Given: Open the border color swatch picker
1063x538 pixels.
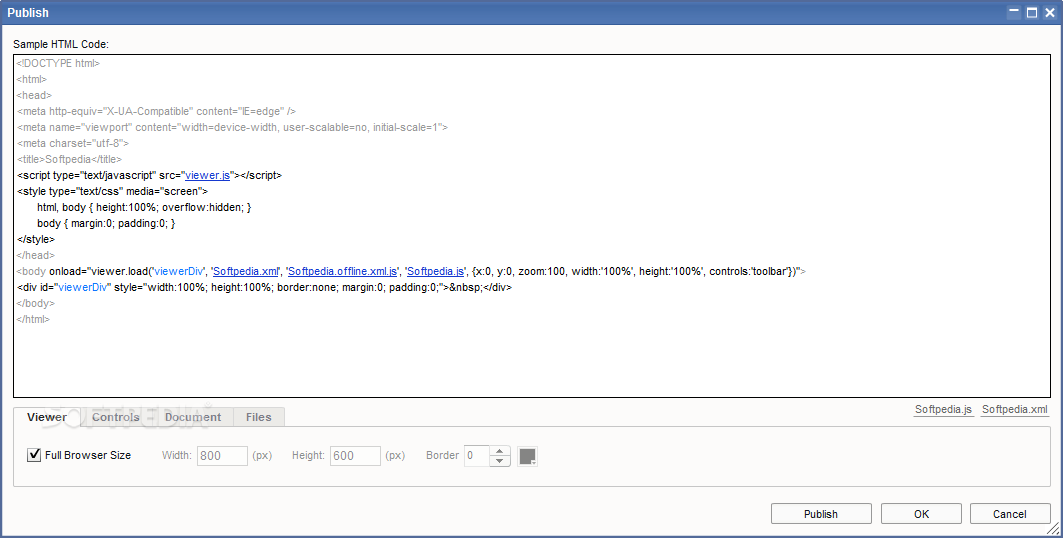Looking at the screenshot, I should (x=527, y=456).
